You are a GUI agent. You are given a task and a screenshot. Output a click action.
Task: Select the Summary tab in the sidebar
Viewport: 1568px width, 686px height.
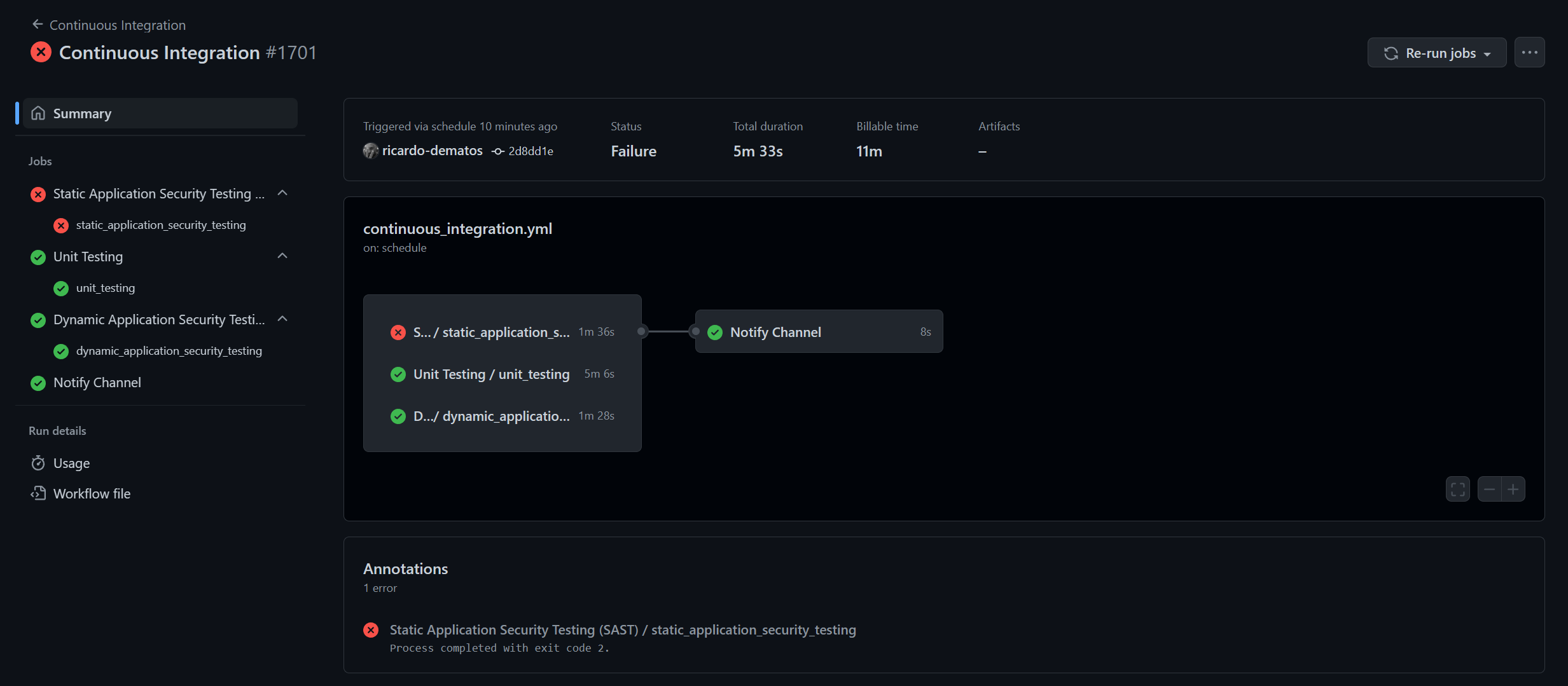[81, 113]
